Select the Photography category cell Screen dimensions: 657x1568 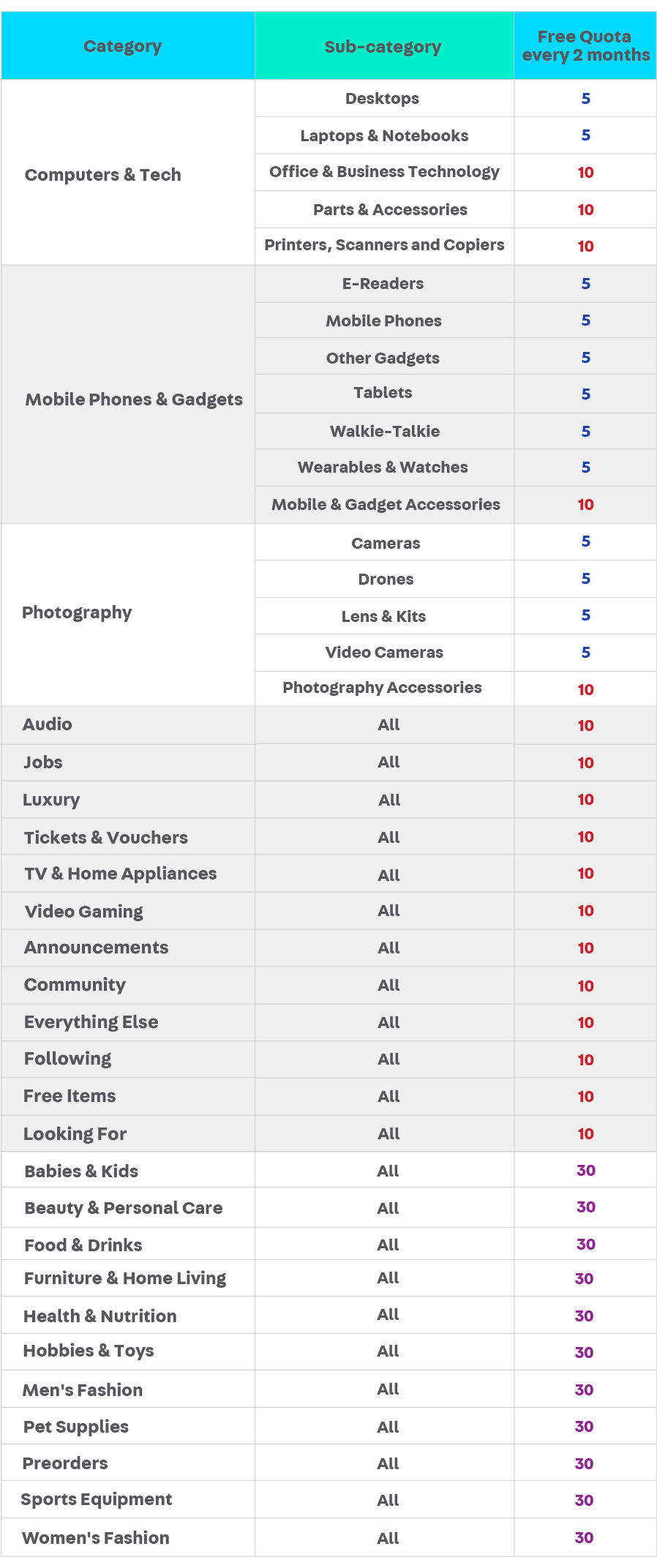coord(127,615)
